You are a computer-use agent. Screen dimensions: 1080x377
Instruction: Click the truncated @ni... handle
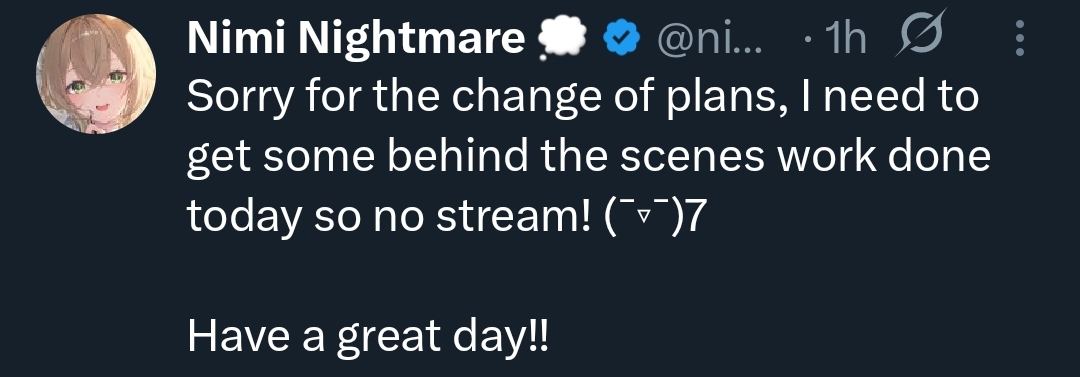coord(708,41)
